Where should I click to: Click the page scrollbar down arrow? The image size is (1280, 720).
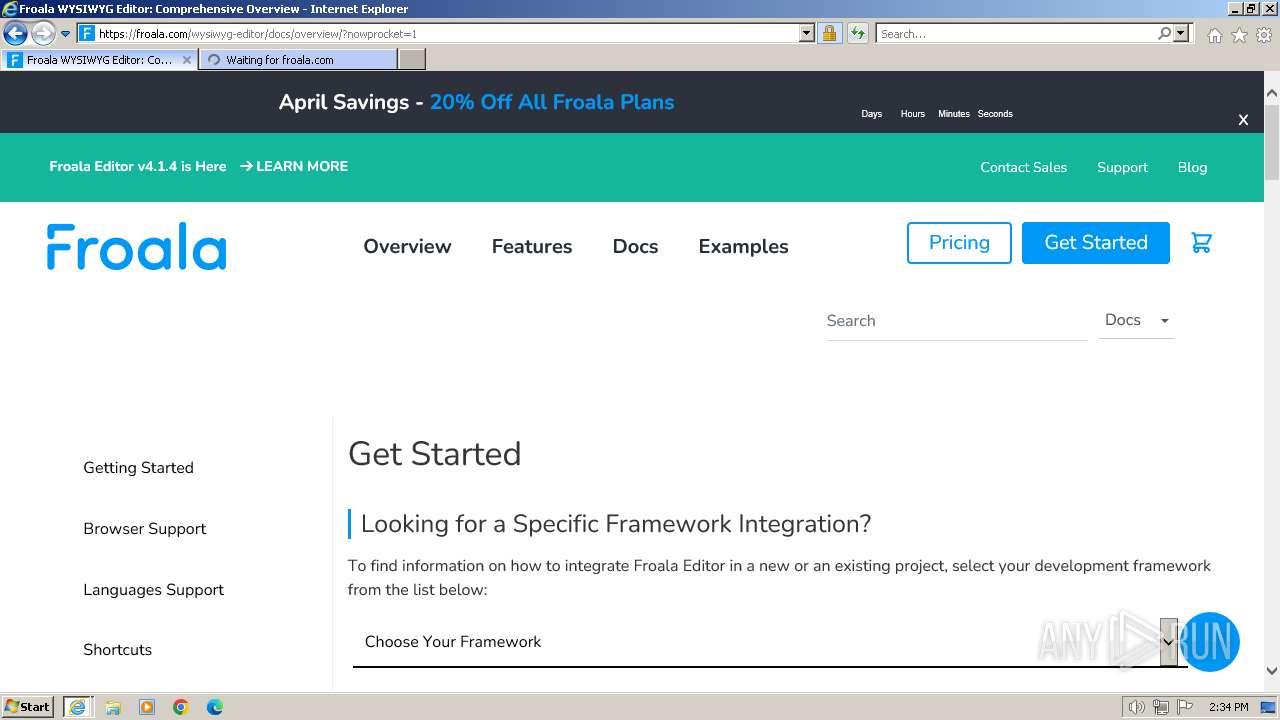1272,671
